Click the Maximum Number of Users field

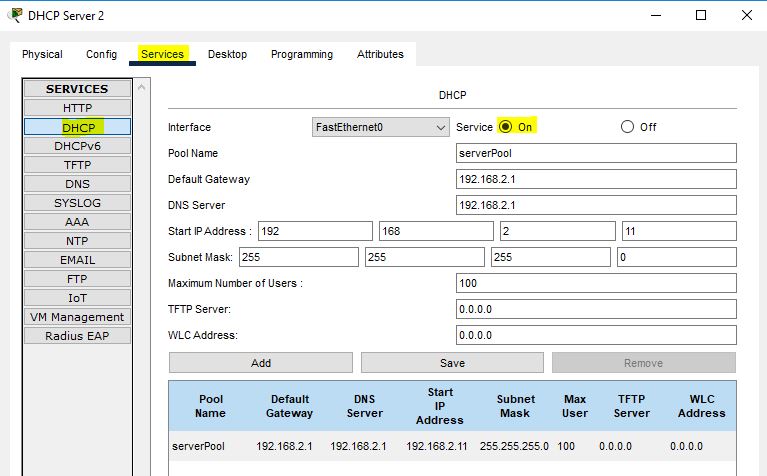(x=596, y=283)
